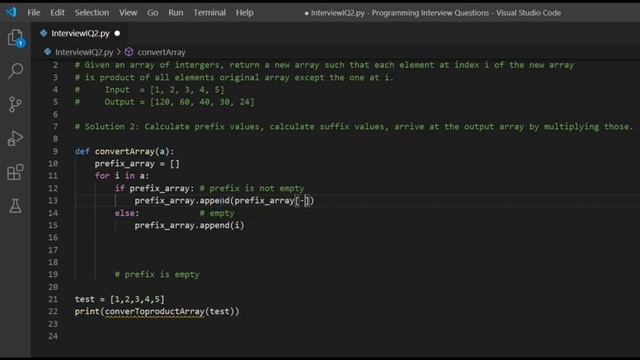This screenshot has height=360, width=640.
Task: Open the Edit menu
Action: point(57,13)
